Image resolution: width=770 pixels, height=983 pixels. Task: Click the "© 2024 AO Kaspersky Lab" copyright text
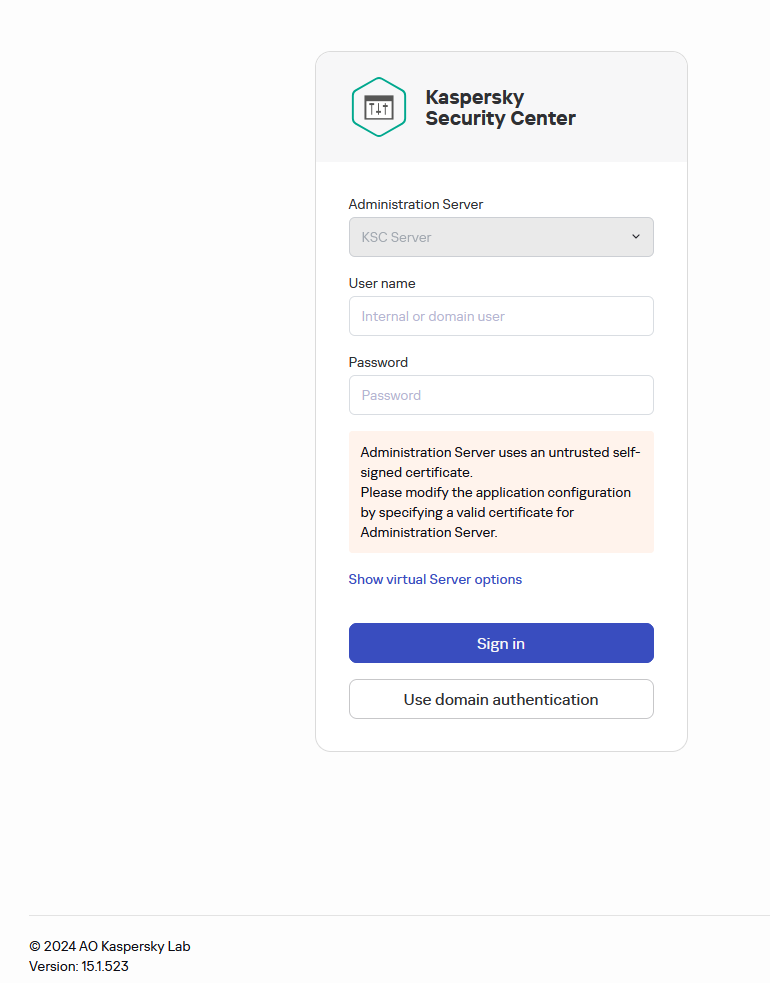coord(110,946)
